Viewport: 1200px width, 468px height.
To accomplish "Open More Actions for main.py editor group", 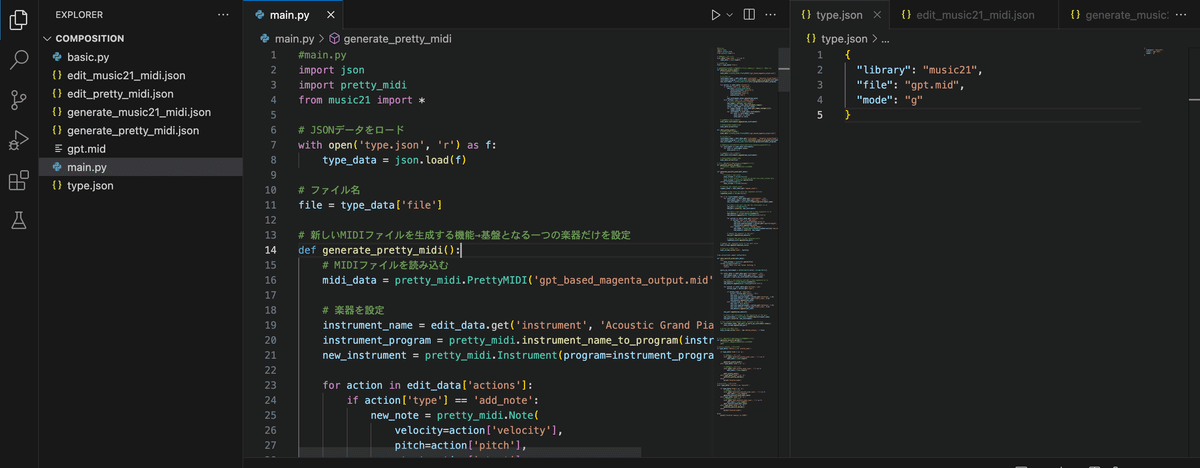I will coord(771,15).
